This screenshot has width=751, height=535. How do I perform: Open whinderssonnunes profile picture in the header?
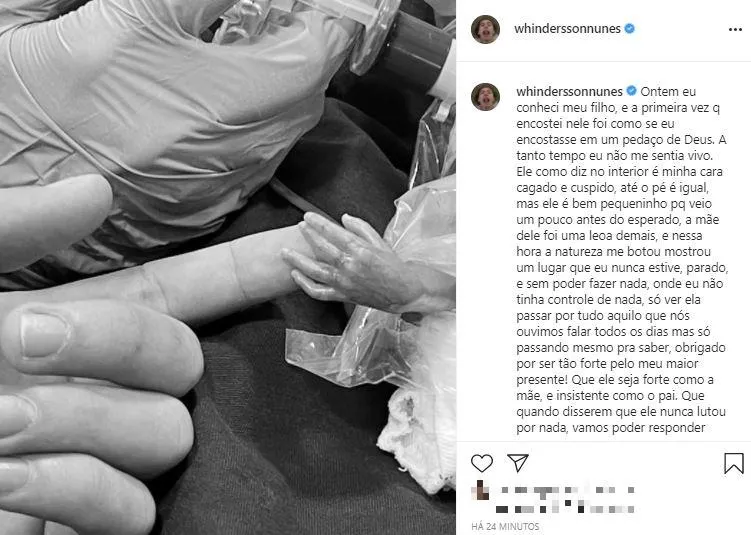[485, 29]
